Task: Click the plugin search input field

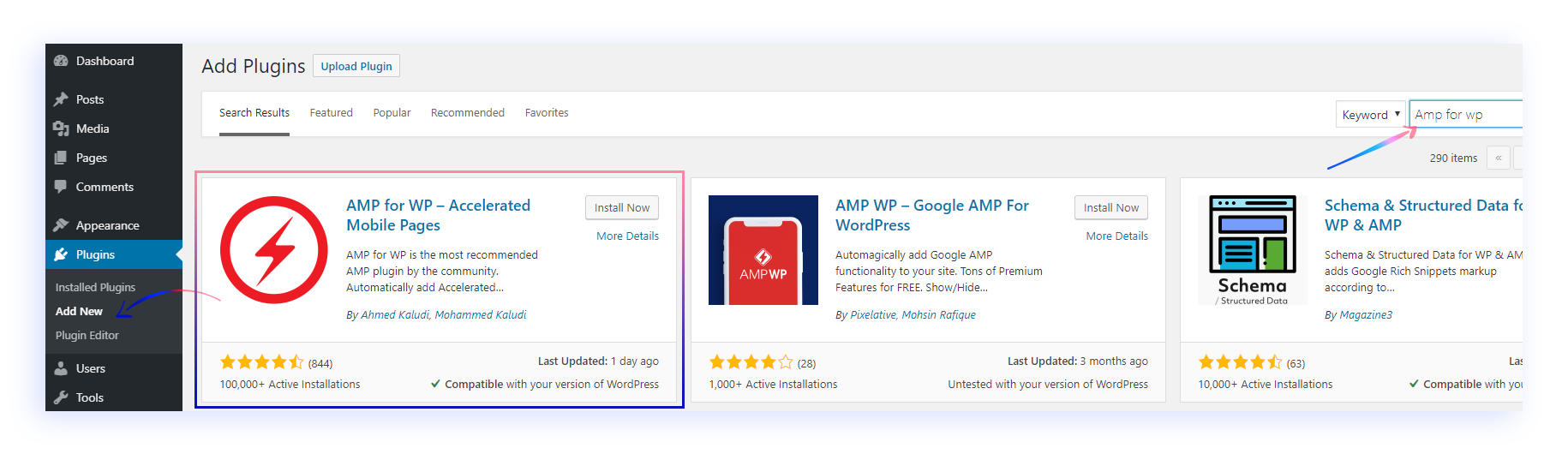Action: 1466,115
